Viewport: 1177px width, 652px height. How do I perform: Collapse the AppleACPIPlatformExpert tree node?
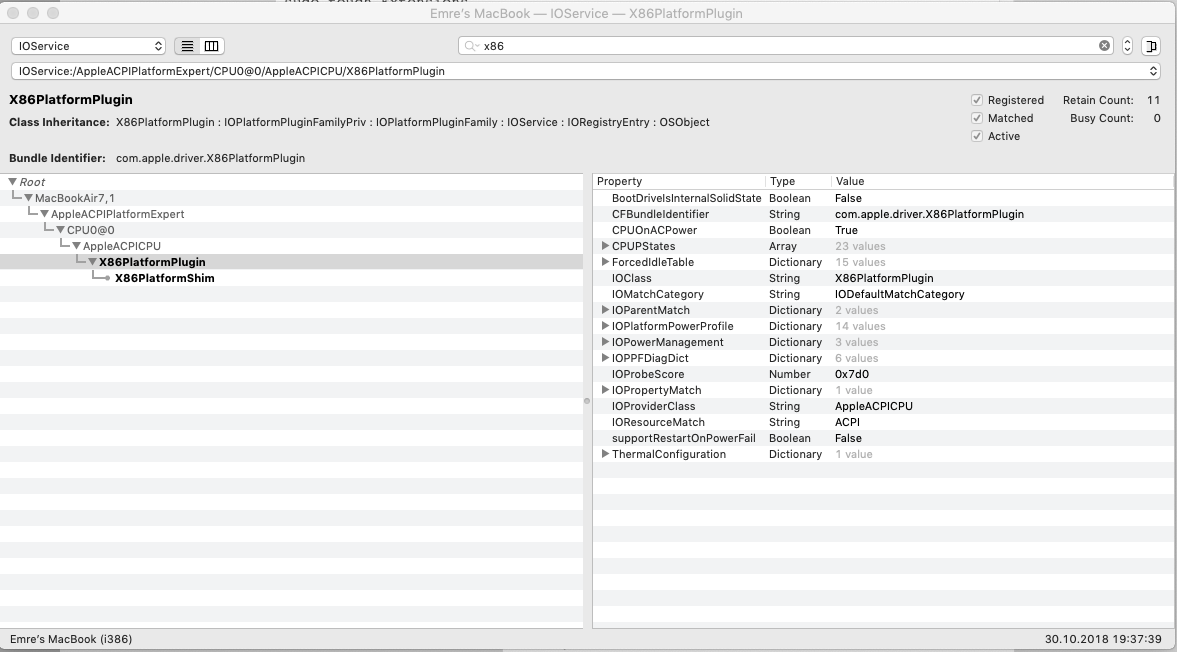45,214
